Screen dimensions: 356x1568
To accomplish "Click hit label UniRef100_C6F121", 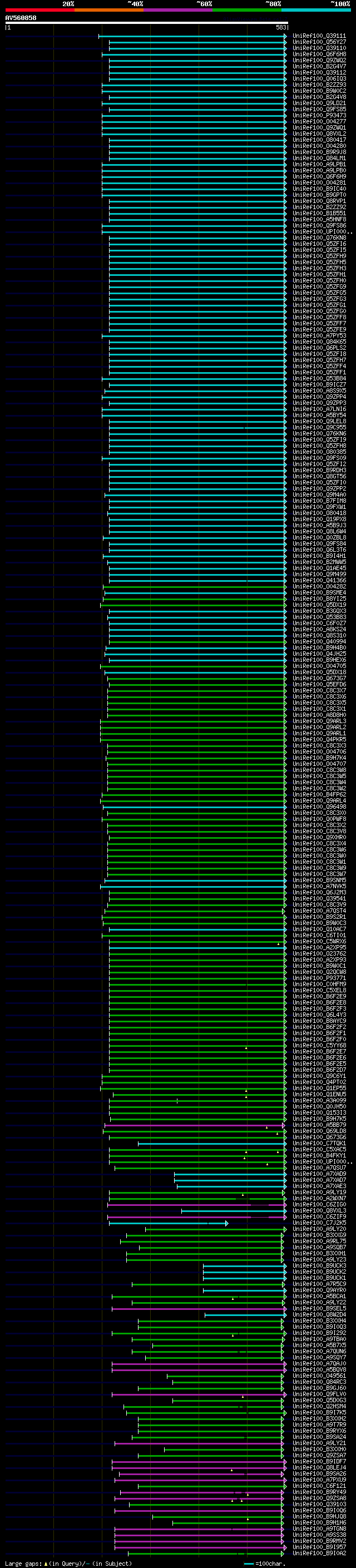I will tap(319, 1485).
